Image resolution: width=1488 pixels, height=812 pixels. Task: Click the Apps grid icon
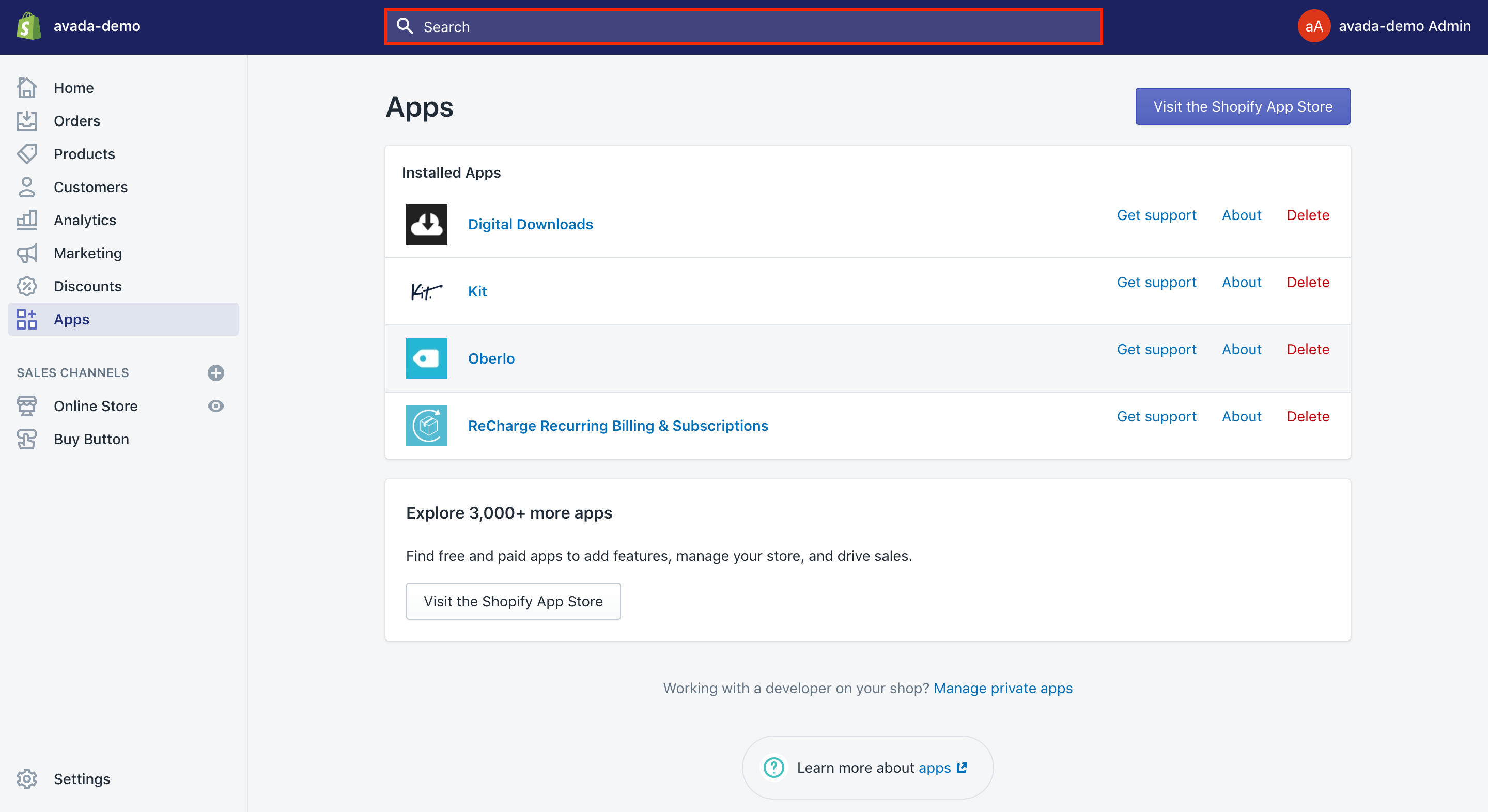[26, 319]
